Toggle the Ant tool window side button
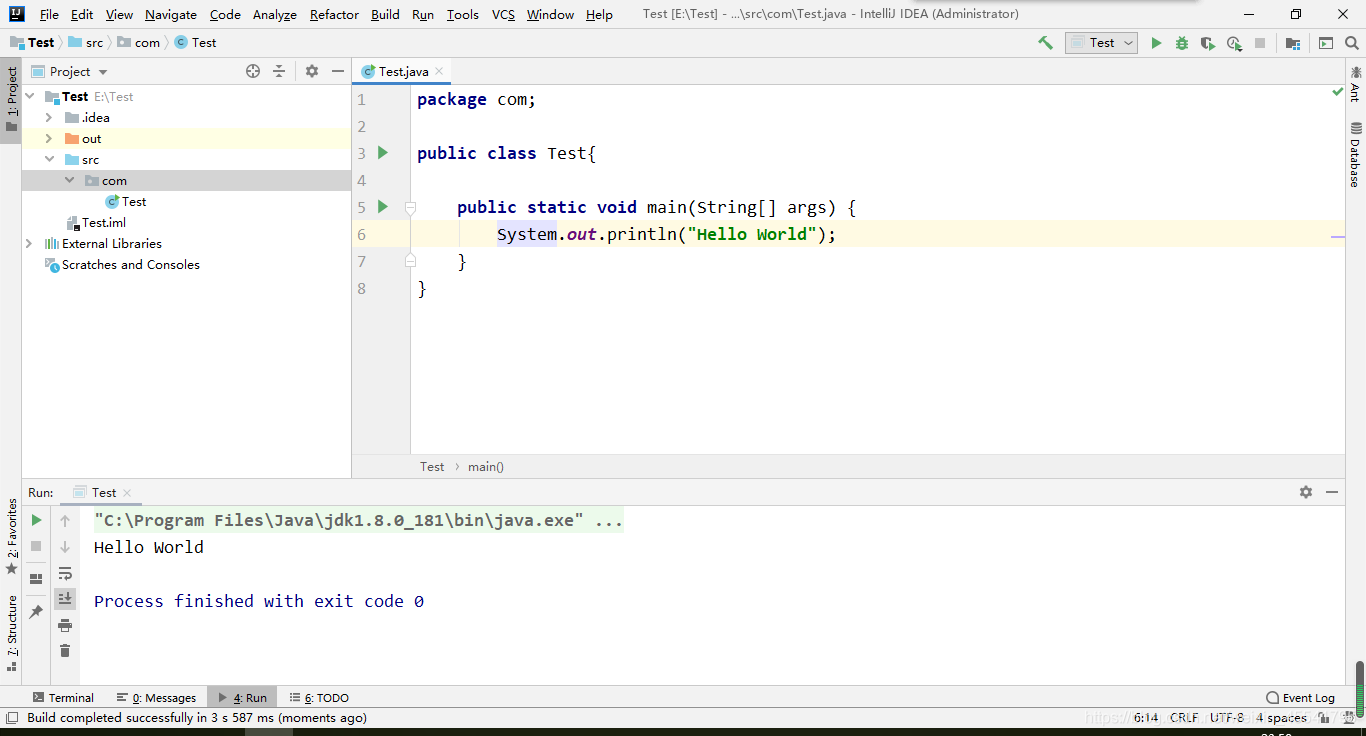Image resolution: width=1366 pixels, height=736 pixels. click(1356, 83)
